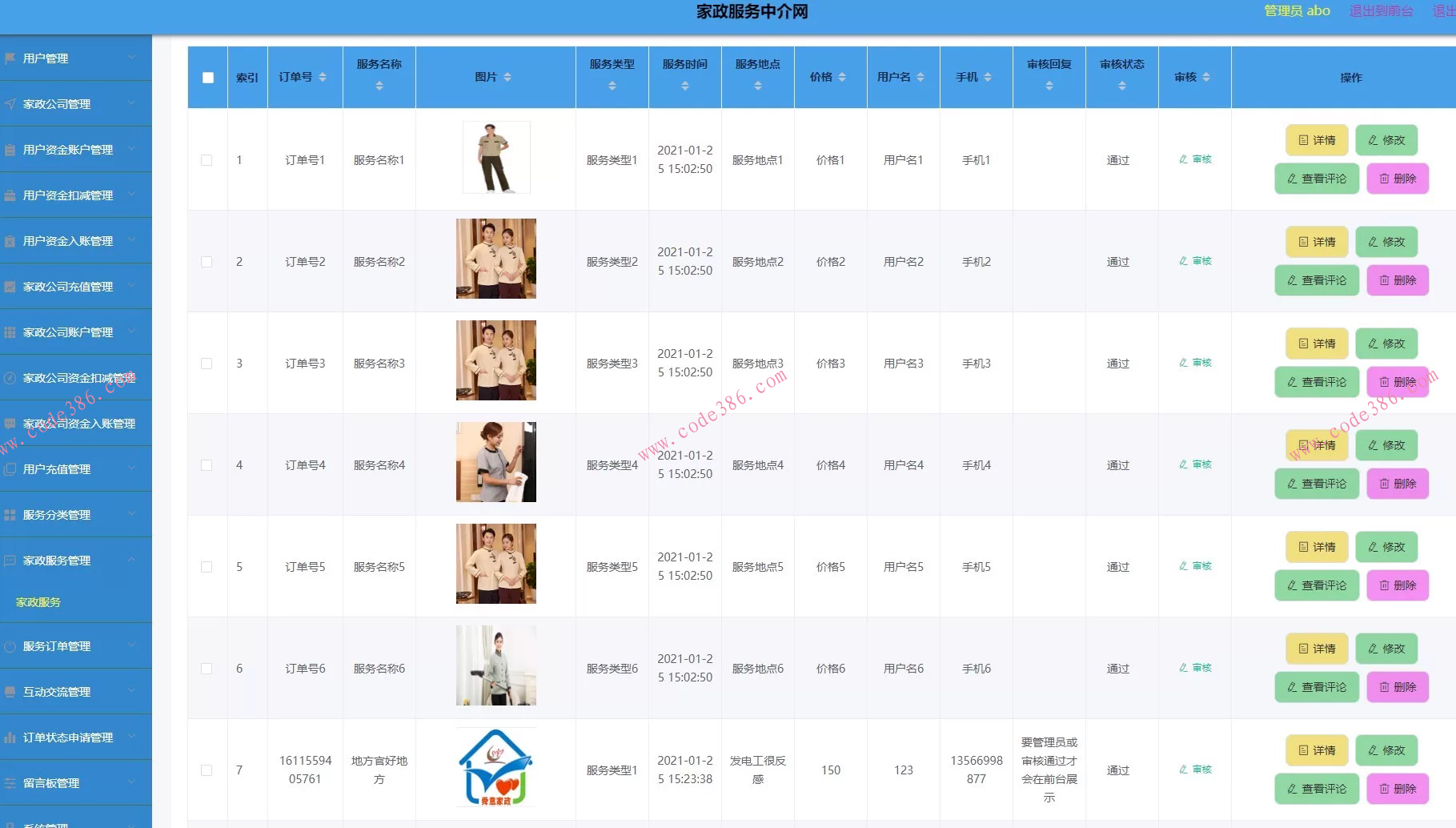1456x828 pixels.
Task: Click 修改 for order 订单号6
Action: click(x=1386, y=649)
